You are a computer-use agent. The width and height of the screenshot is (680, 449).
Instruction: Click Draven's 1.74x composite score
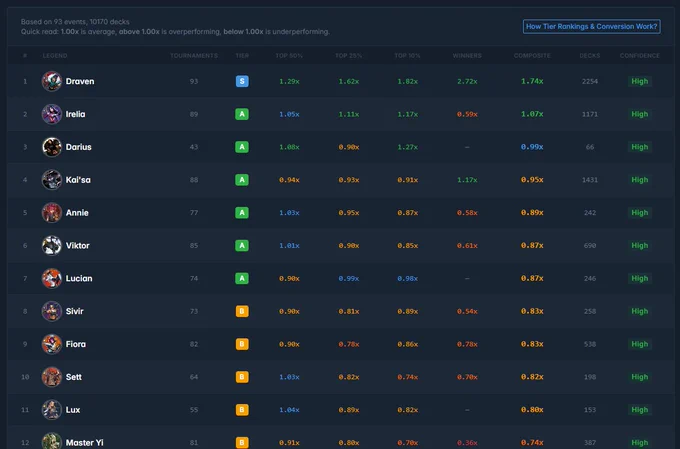pos(532,81)
